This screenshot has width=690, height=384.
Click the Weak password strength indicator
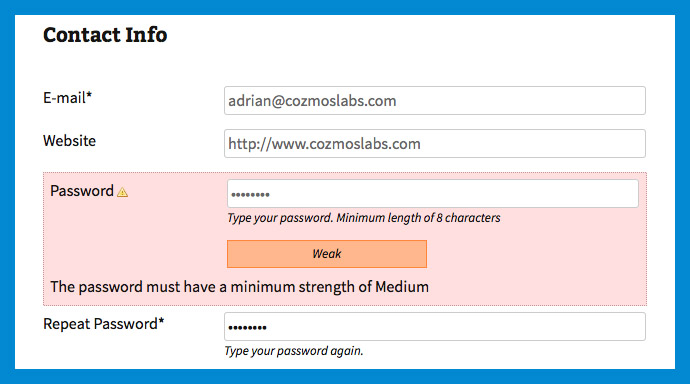click(327, 254)
